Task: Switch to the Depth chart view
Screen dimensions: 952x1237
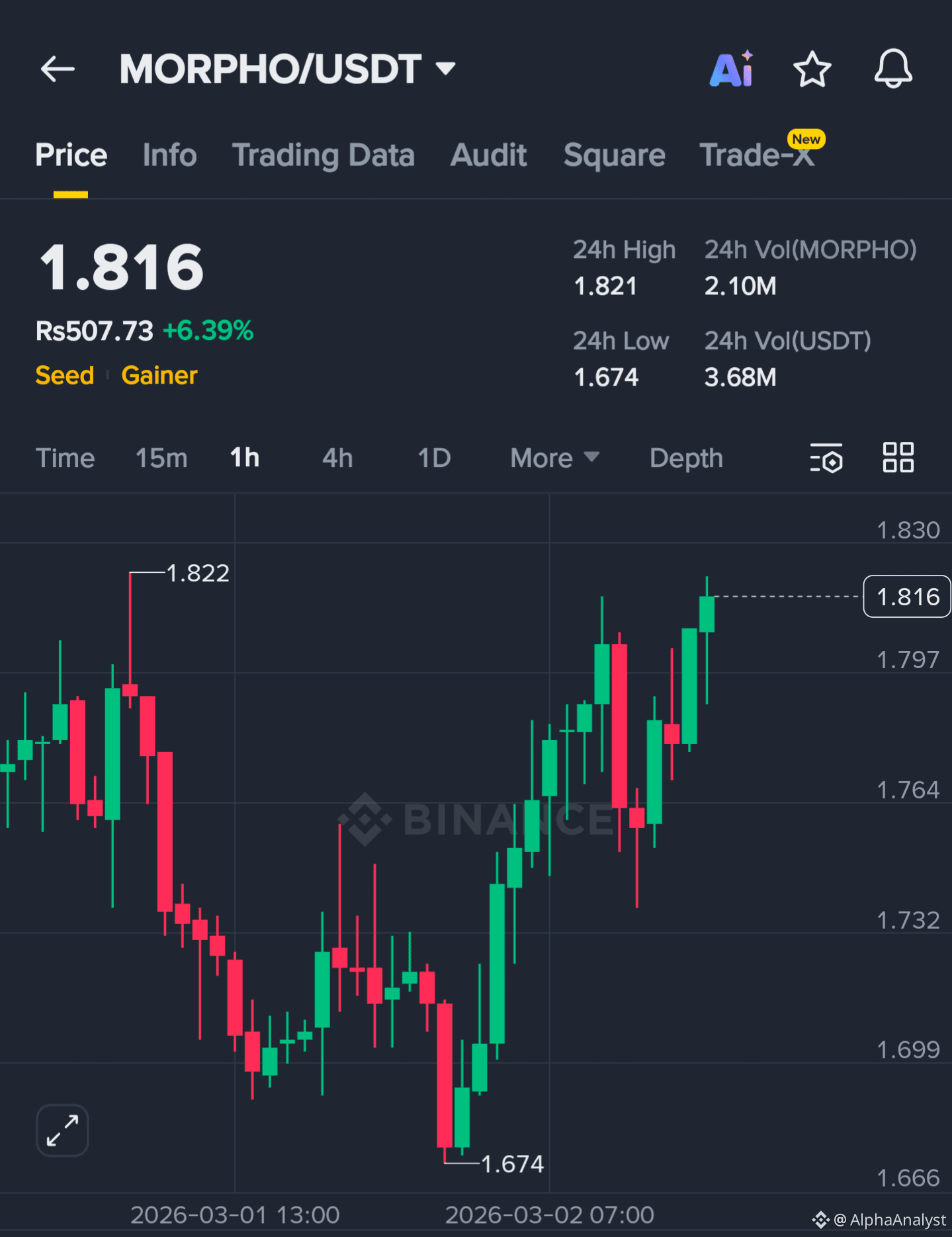Action: tap(686, 458)
